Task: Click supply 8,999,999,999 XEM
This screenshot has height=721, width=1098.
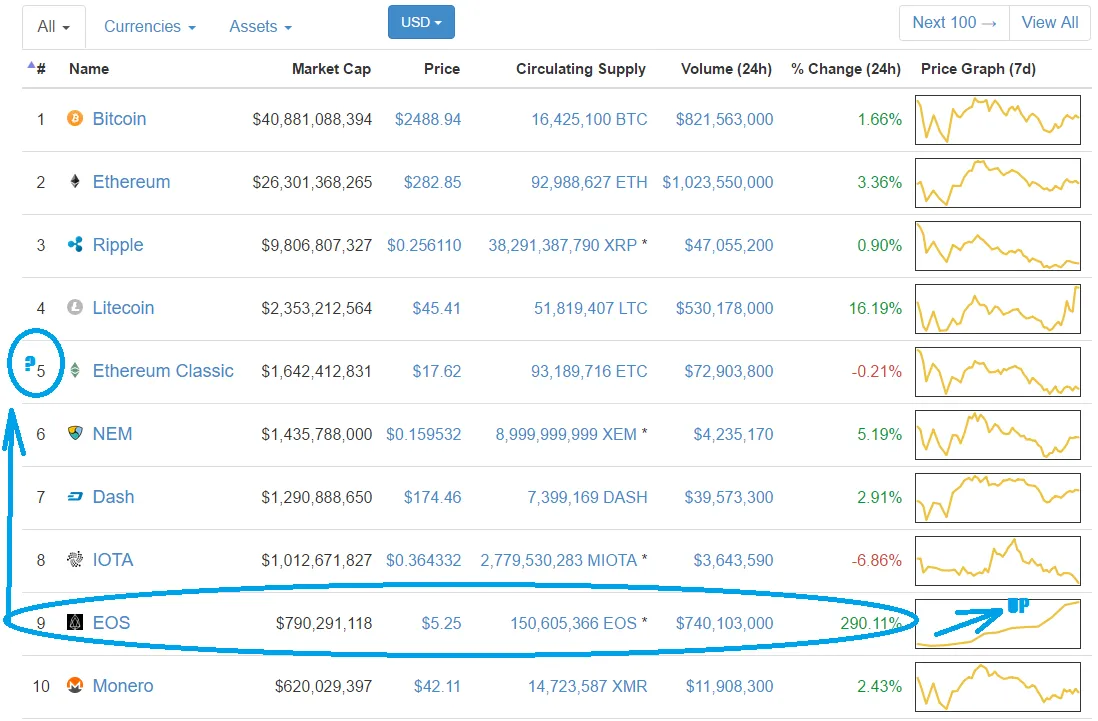Action: point(566,434)
